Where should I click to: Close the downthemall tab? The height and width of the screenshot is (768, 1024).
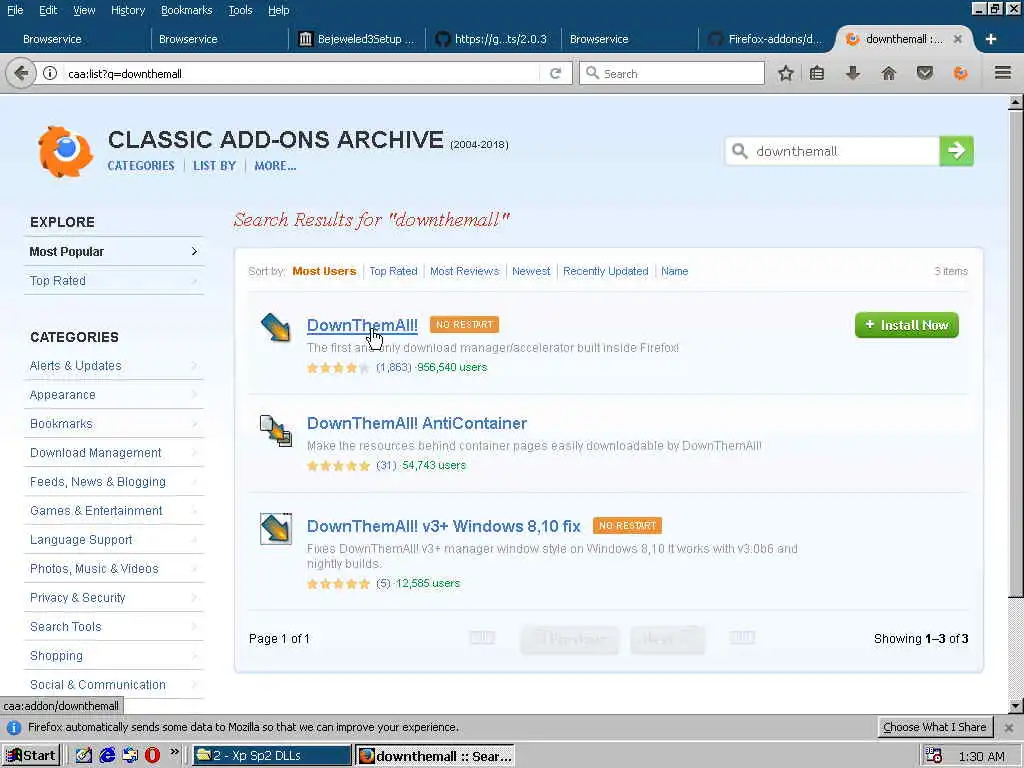click(957, 39)
